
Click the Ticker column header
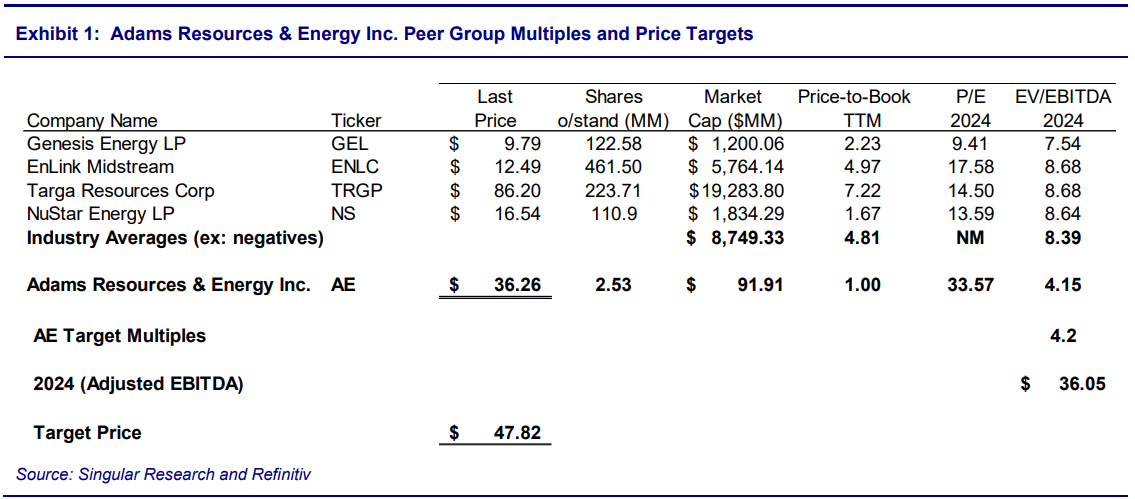tap(356, 121)
